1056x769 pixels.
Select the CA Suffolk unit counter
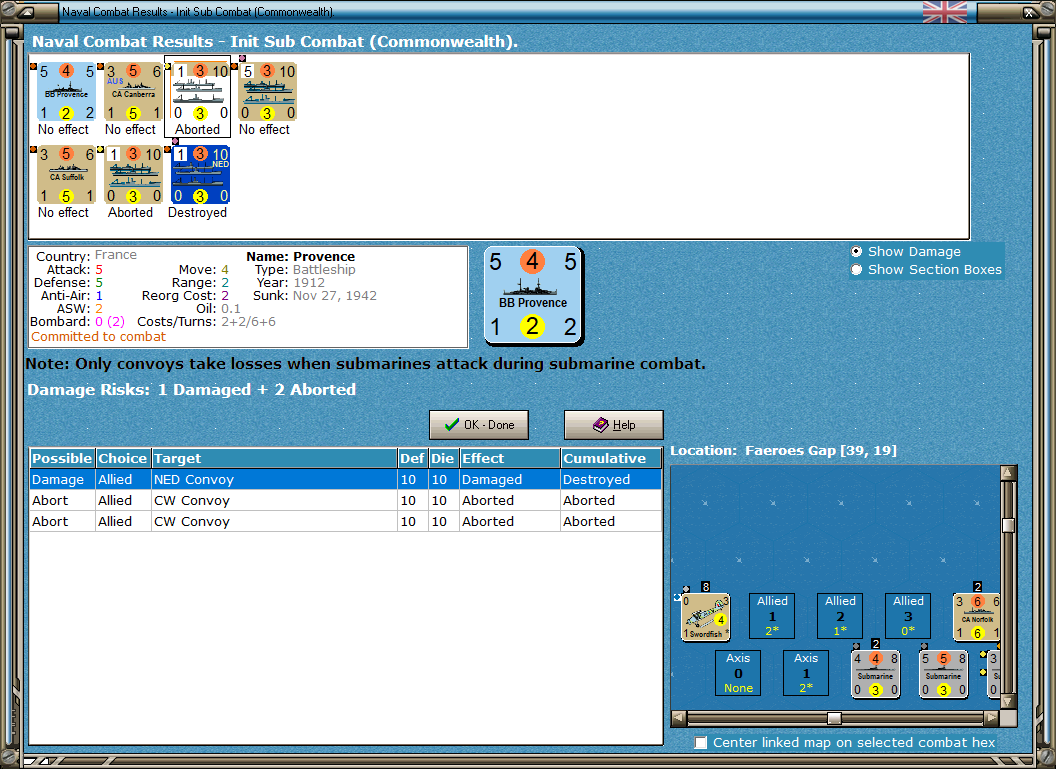tap(66, 174)
